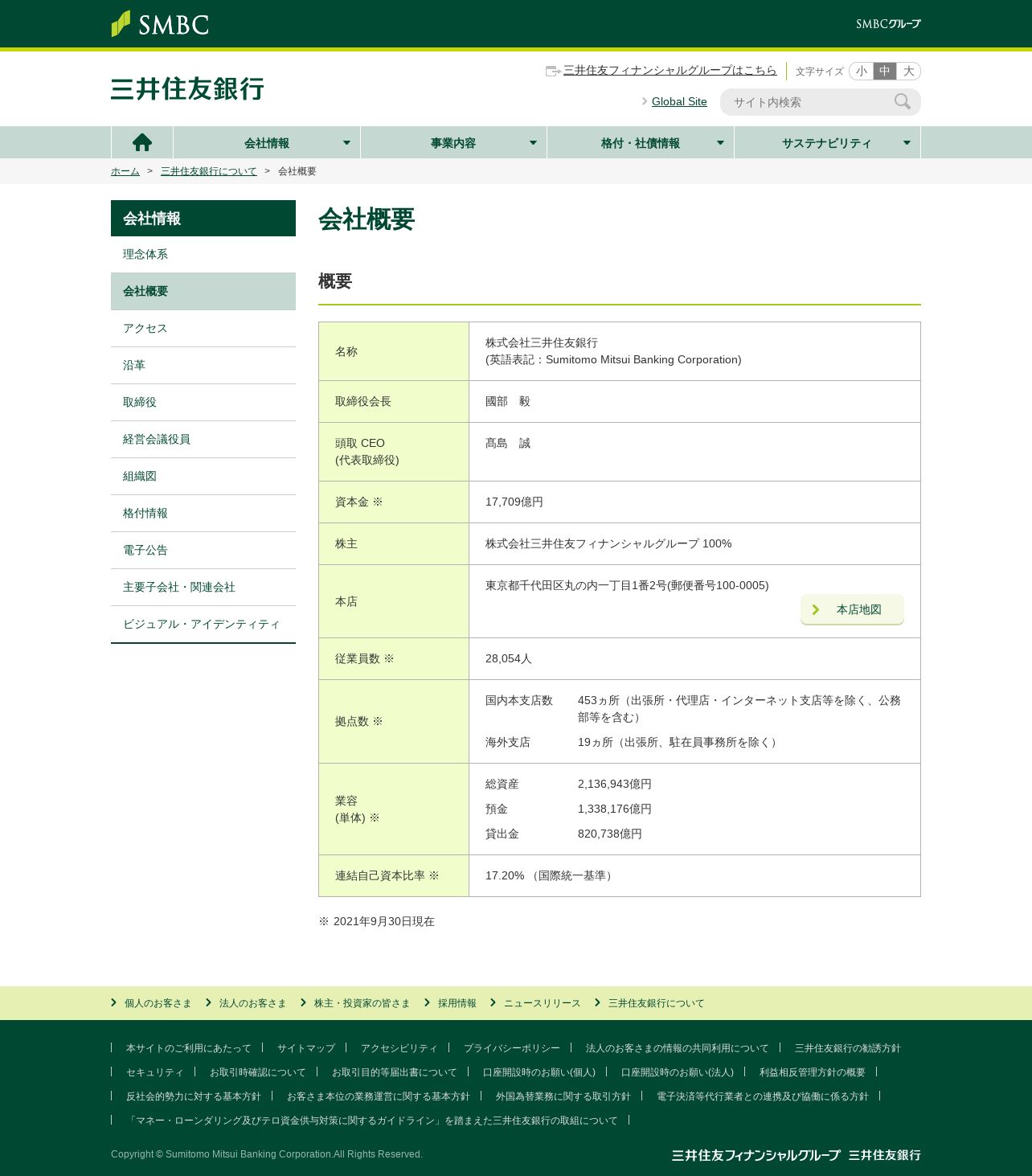Viewport: 1032px width, 1176px height.
Task: Open 利益相反管理方針の概要 footer link
Action: [812, 1072]
